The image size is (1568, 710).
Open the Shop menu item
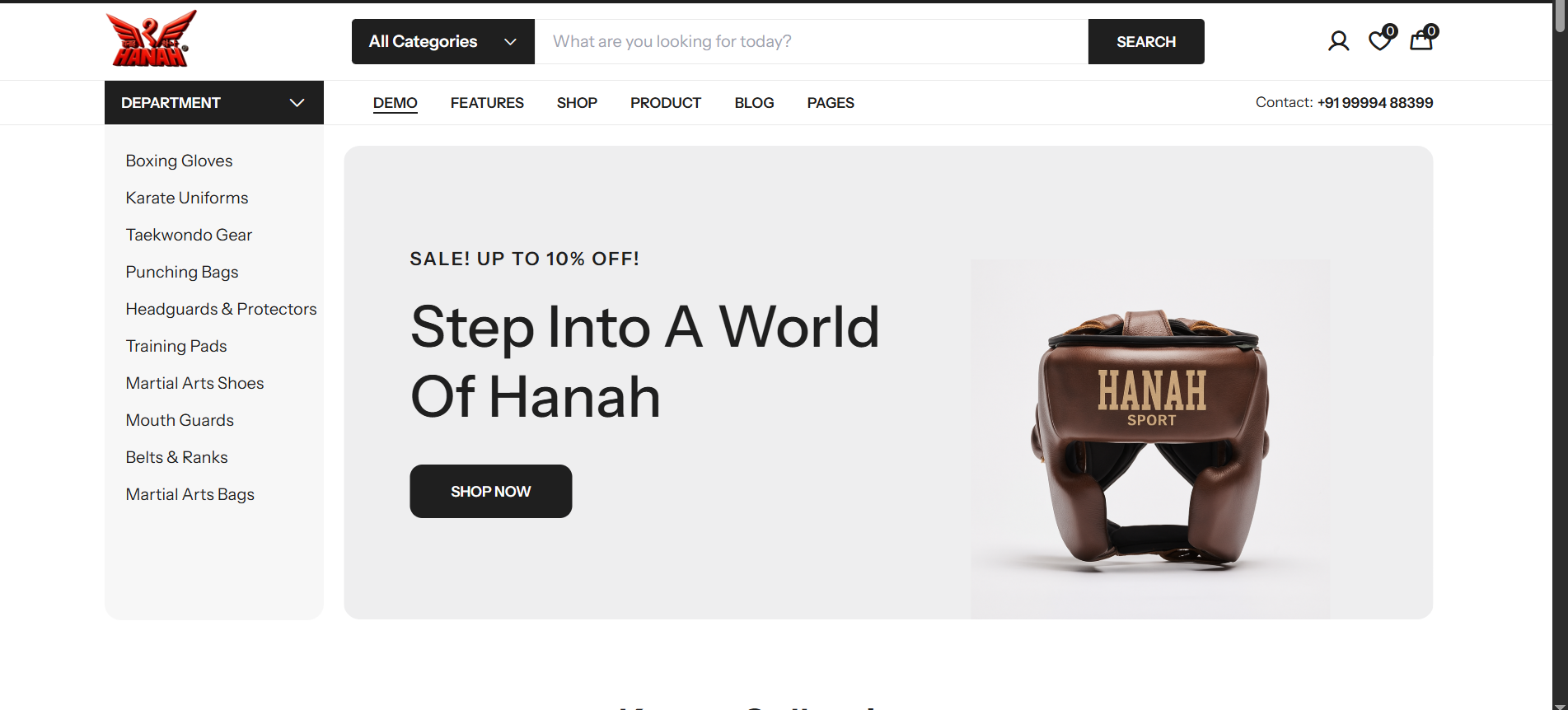577,103
